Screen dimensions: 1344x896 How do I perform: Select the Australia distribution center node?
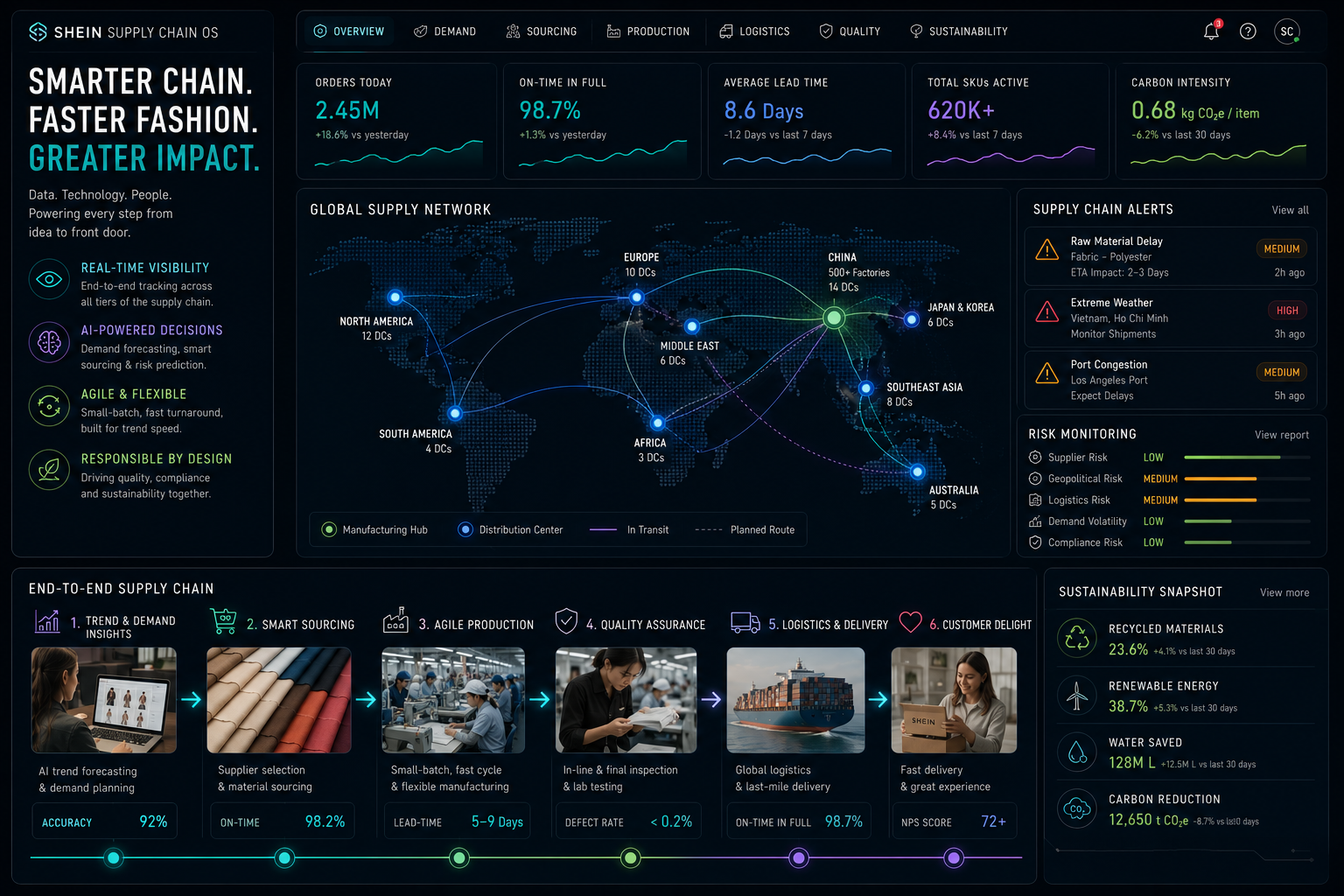click(917, 472)
